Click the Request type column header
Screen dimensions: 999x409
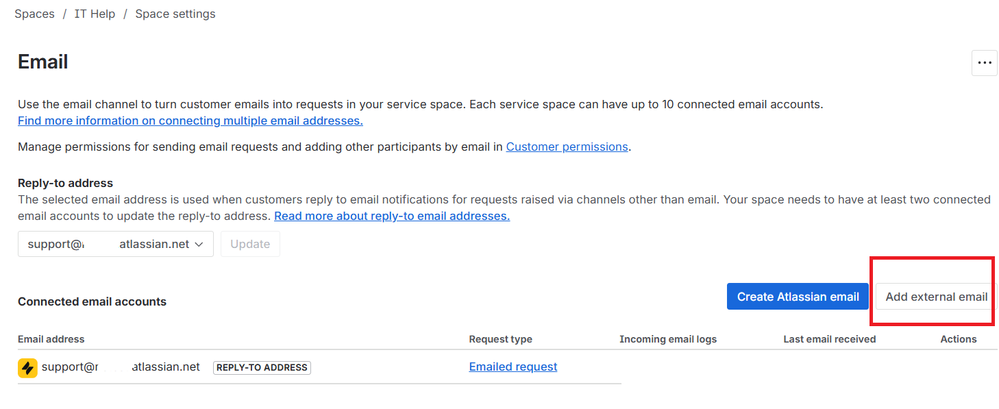(501, 339)
